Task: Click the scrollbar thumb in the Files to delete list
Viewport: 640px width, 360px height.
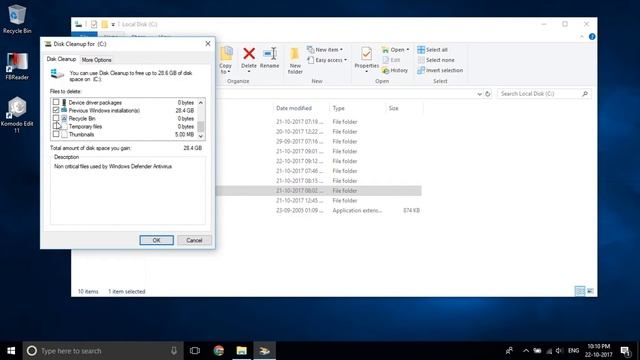Action: coord(200,126)
